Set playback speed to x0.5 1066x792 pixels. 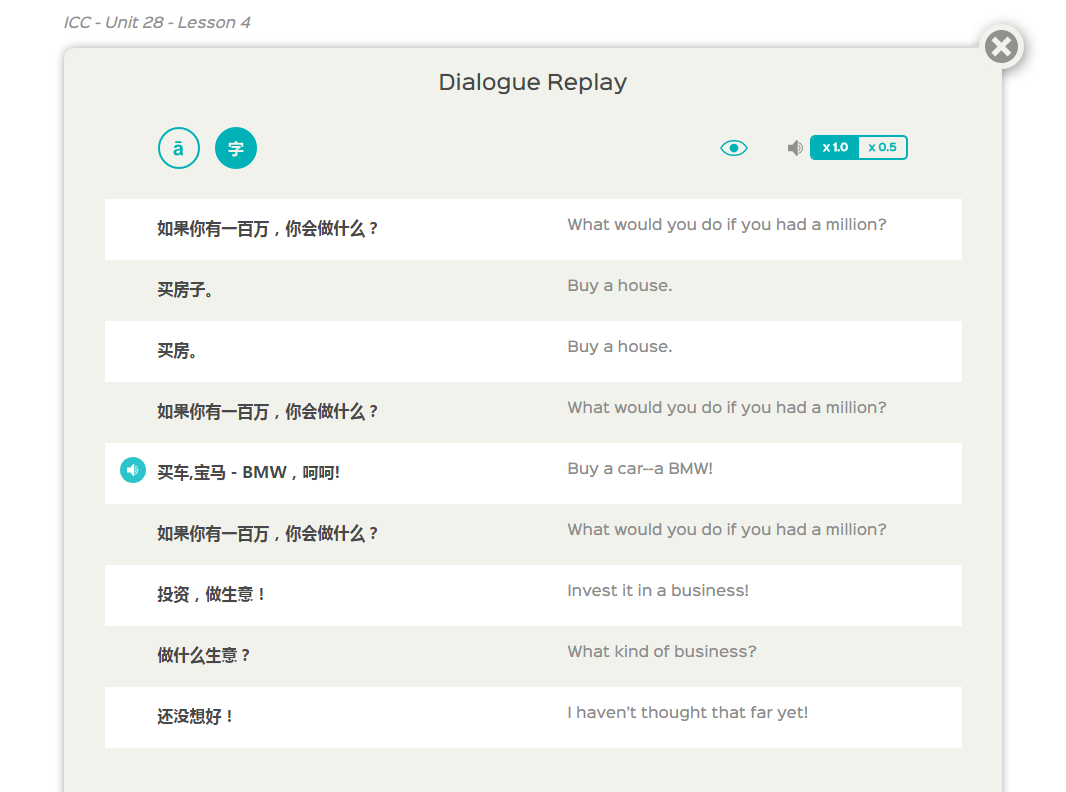point(882,148)
